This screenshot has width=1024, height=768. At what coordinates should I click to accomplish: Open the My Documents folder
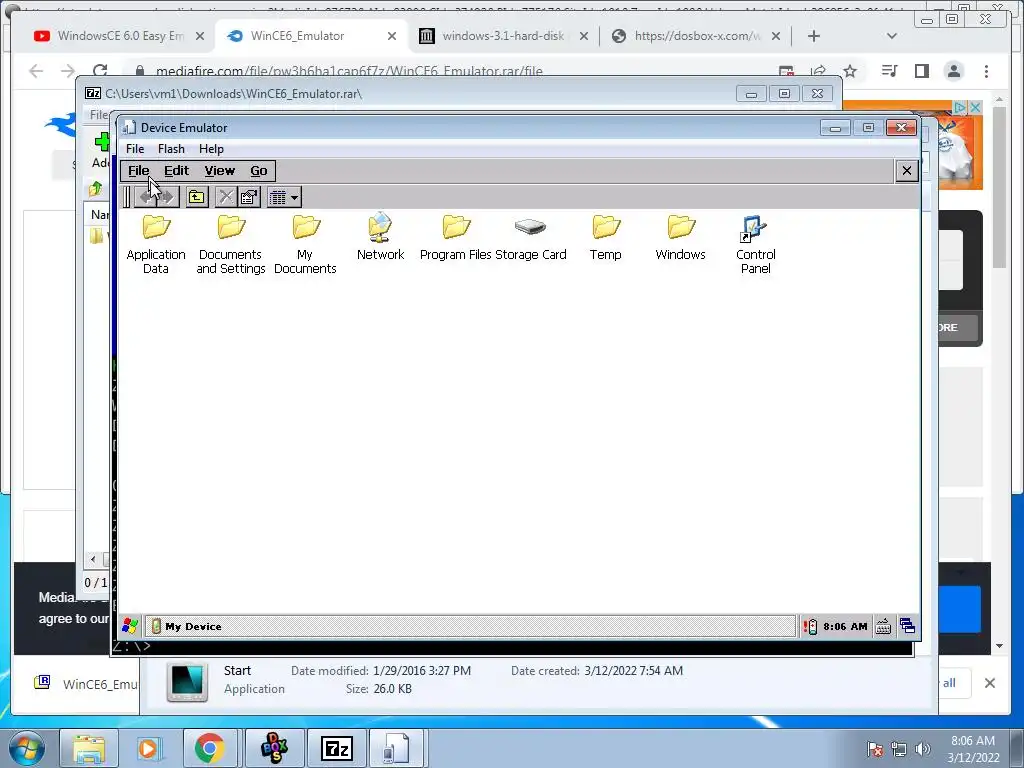coord(305,244)
